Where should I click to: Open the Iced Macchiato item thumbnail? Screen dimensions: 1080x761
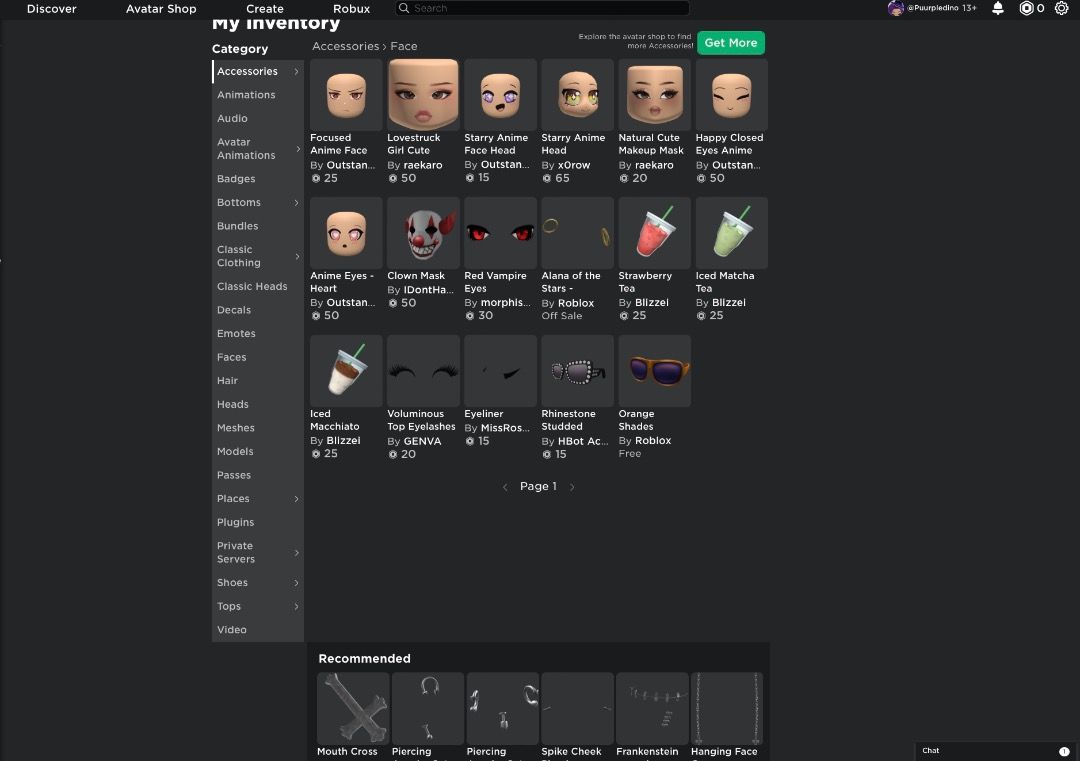[x=346, y=371]
